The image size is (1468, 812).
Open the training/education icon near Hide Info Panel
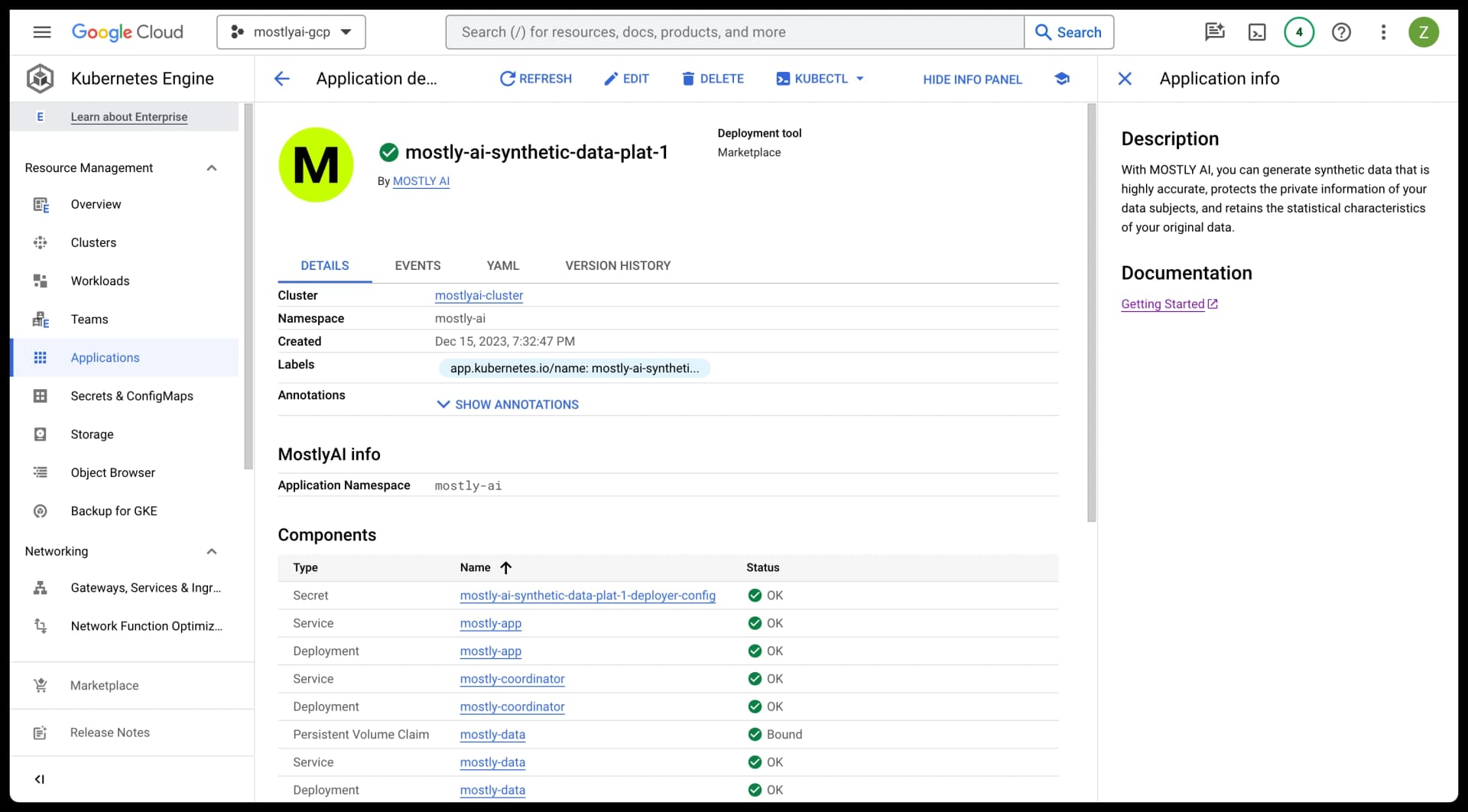1063,79
